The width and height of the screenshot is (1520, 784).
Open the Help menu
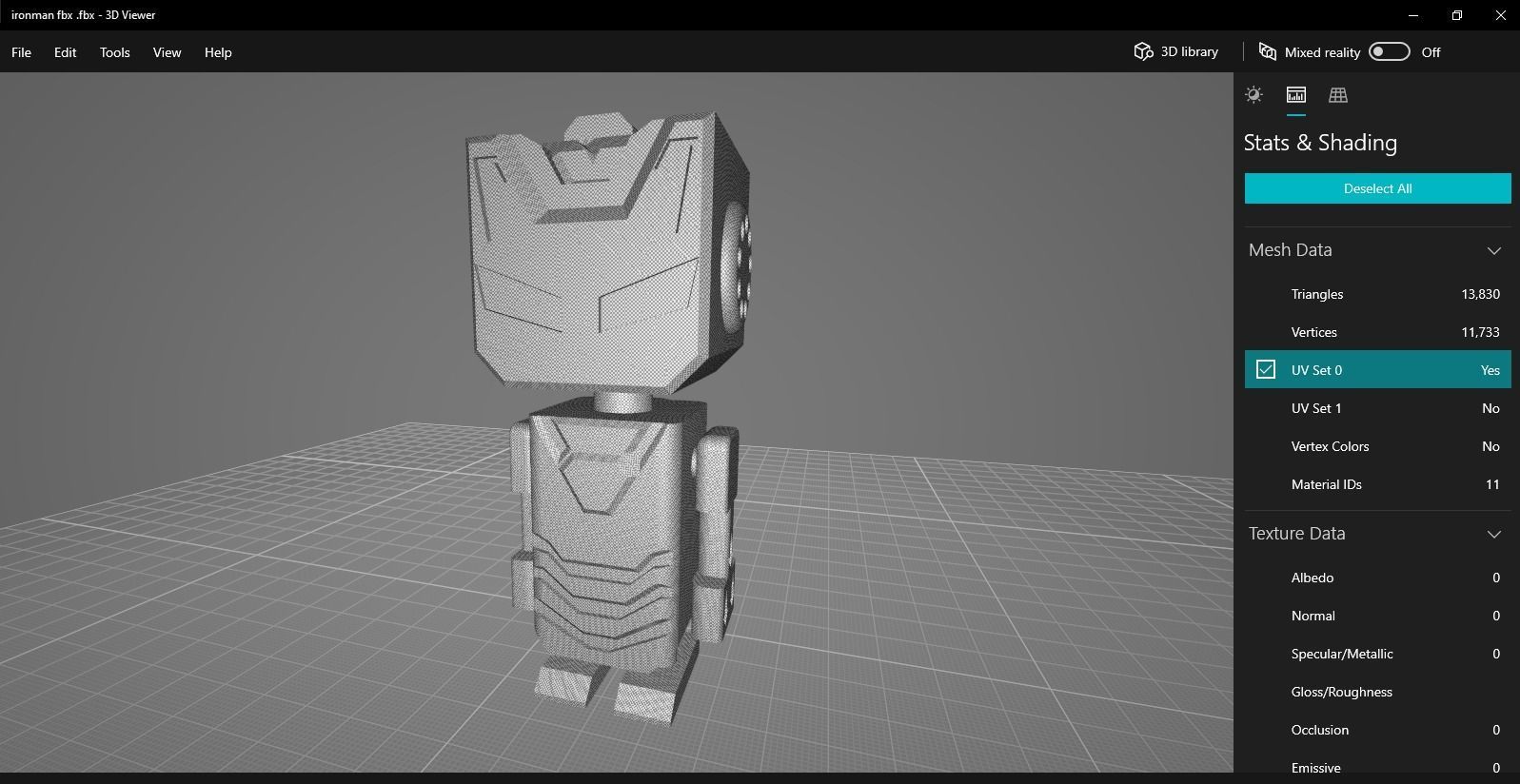(x=218, y=52)
